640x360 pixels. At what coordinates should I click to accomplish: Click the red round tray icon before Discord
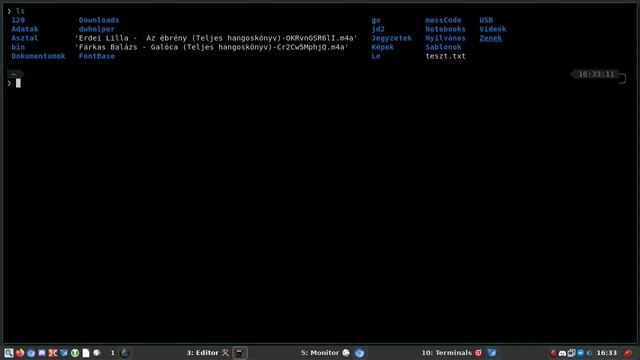click(x=553, y=353)
